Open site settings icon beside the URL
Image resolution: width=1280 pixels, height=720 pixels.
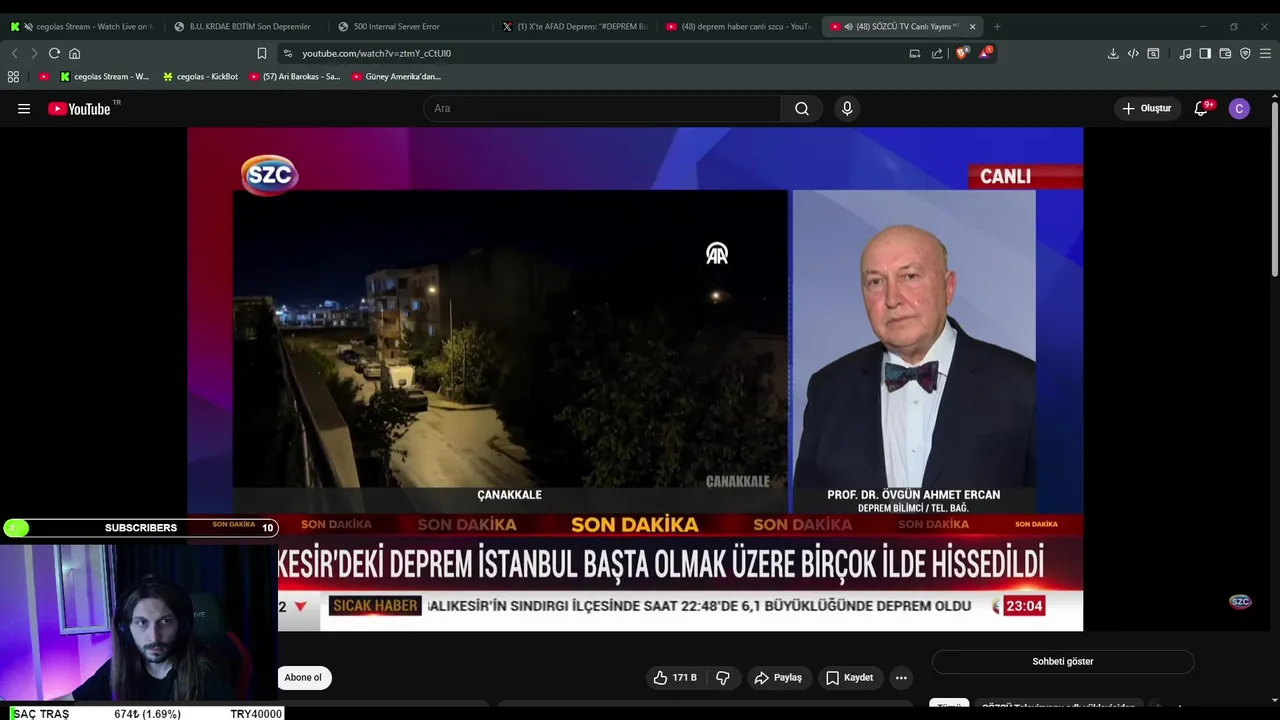click(x=288, y=53)
